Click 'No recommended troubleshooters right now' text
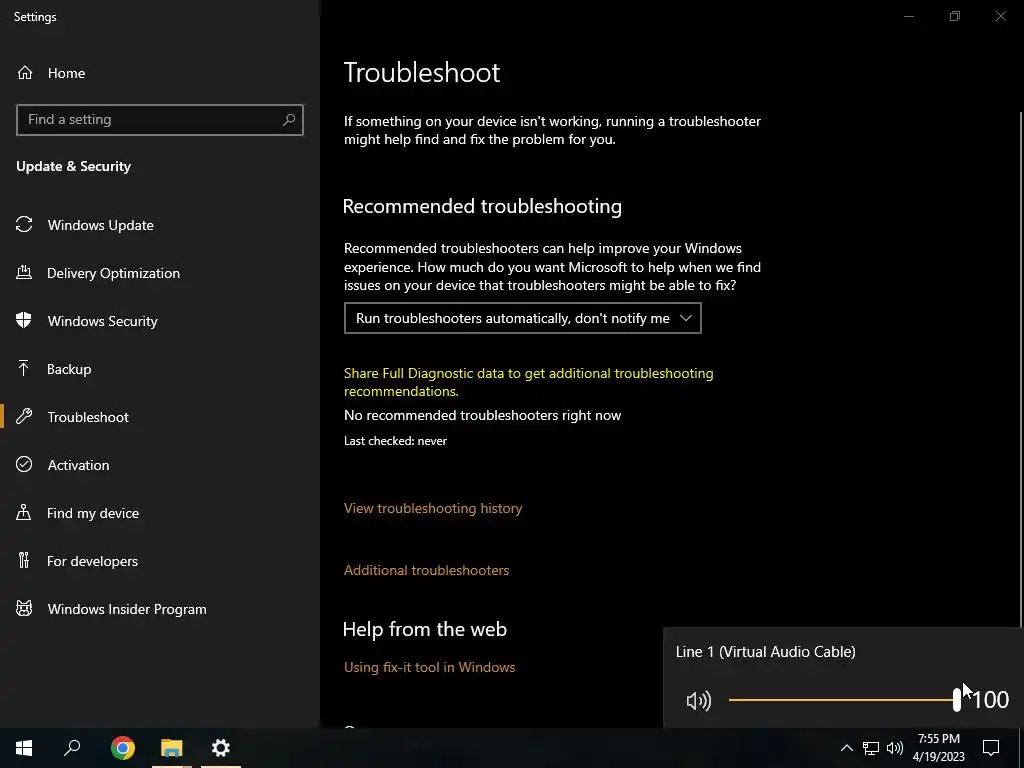The height and width of the screenshot is (768, 1024). (483, 415)
